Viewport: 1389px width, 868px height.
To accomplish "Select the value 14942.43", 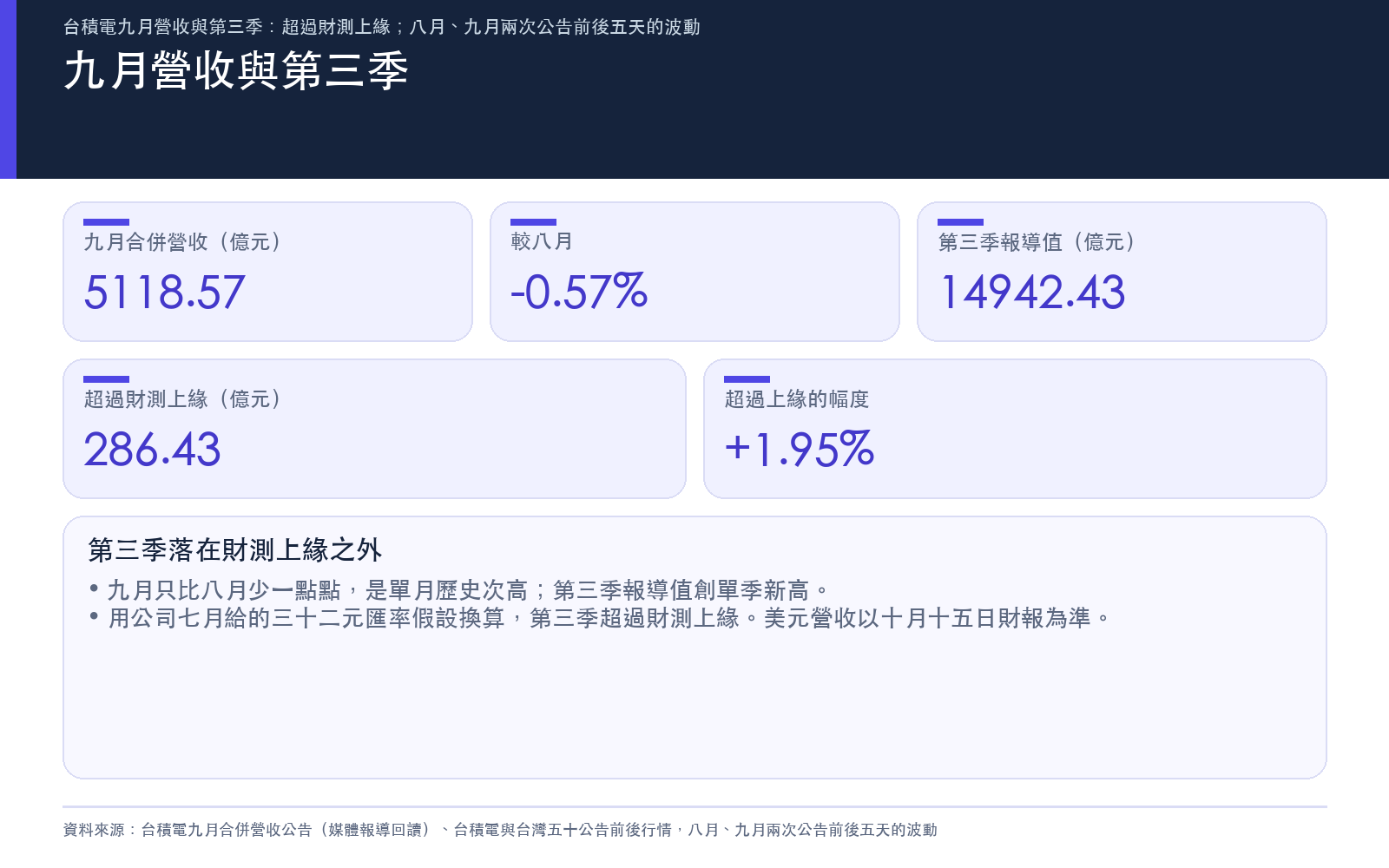I will coord(1032,292).
